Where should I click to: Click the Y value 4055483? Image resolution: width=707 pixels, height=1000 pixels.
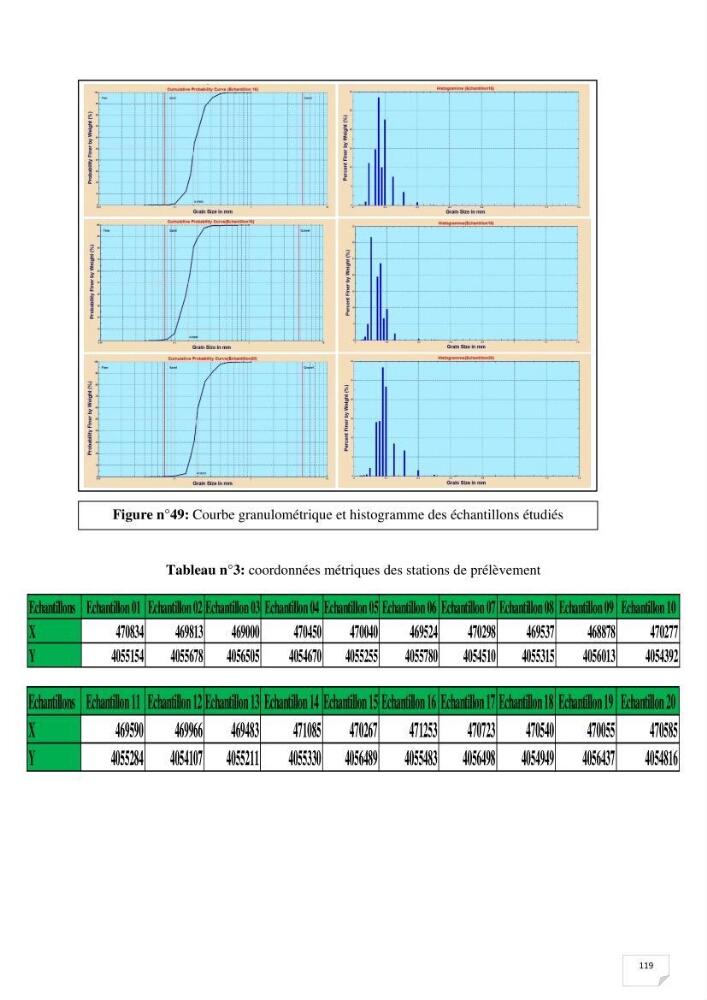pos(421,758)
